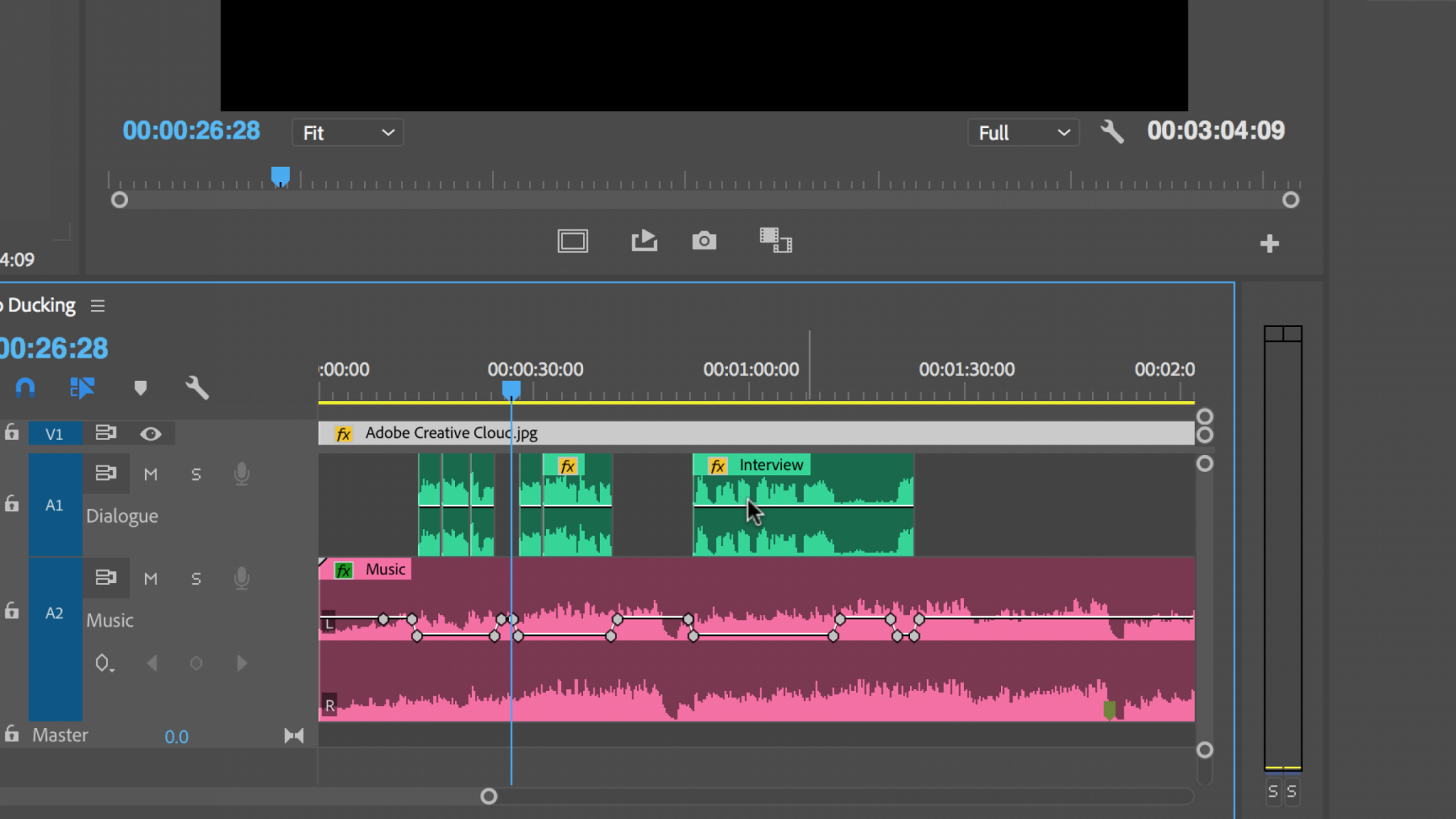Mute the A1 Dialogue track
Viewport: 1456px width, 819px height.
pos(151,474)
